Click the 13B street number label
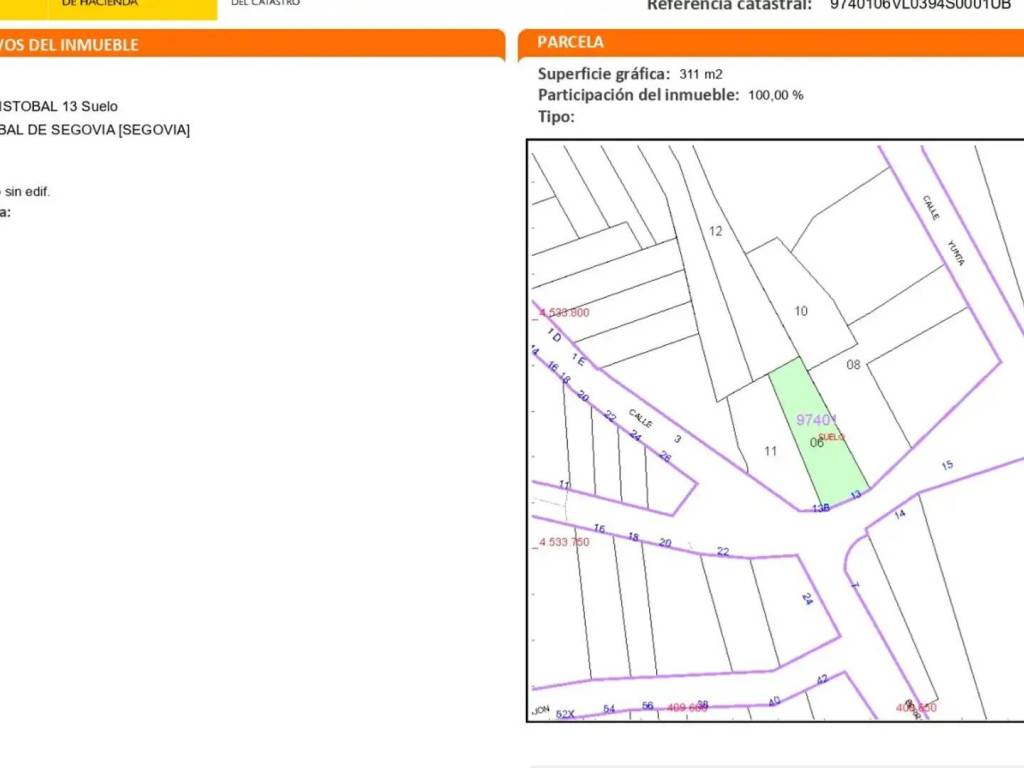1024x768 pixels. (x=820, y=508)
